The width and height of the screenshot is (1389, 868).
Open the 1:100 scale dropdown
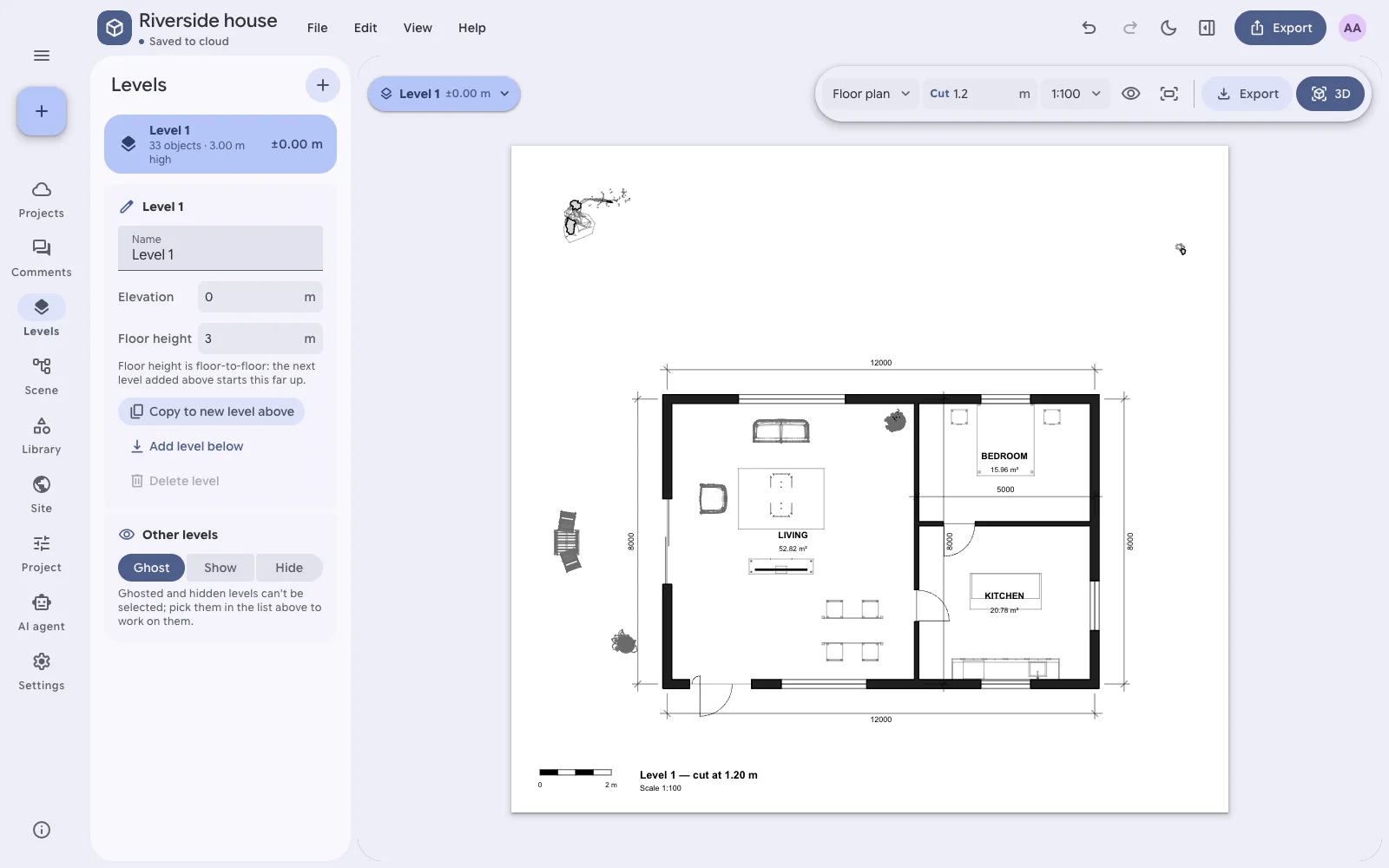tap(1076, 94)
